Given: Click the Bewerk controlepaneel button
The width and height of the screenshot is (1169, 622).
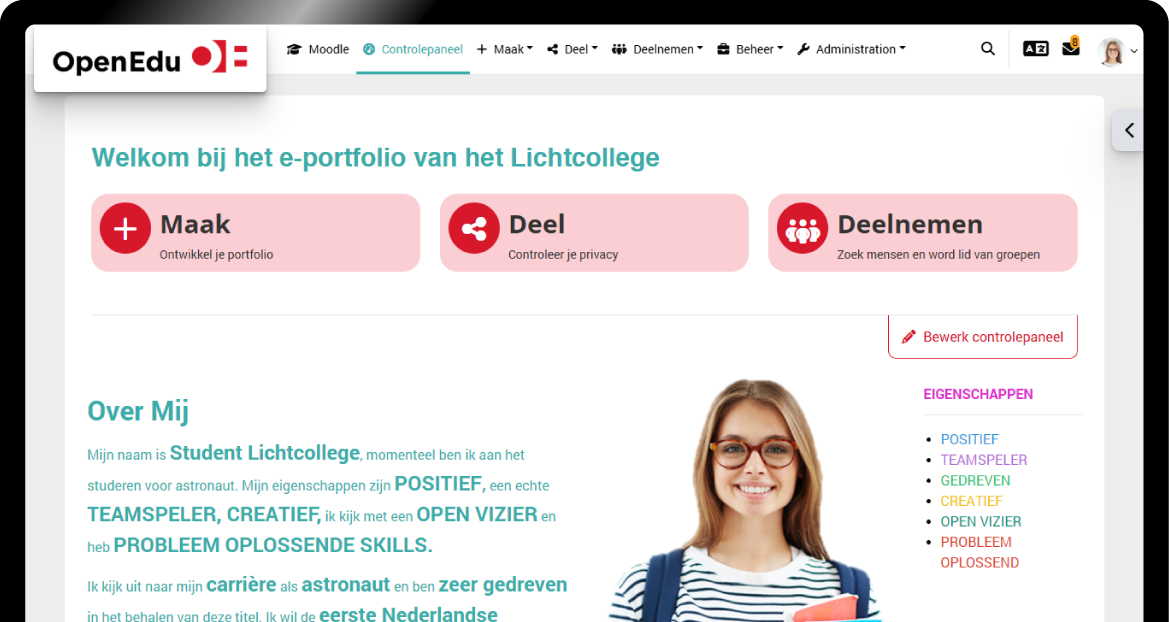Looking at the screenshot, I should [983, 337].
